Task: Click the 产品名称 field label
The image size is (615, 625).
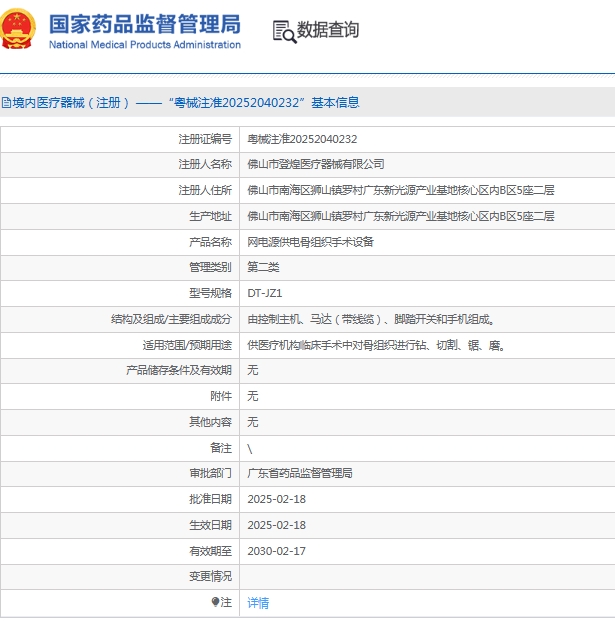Action: point(210,242)
